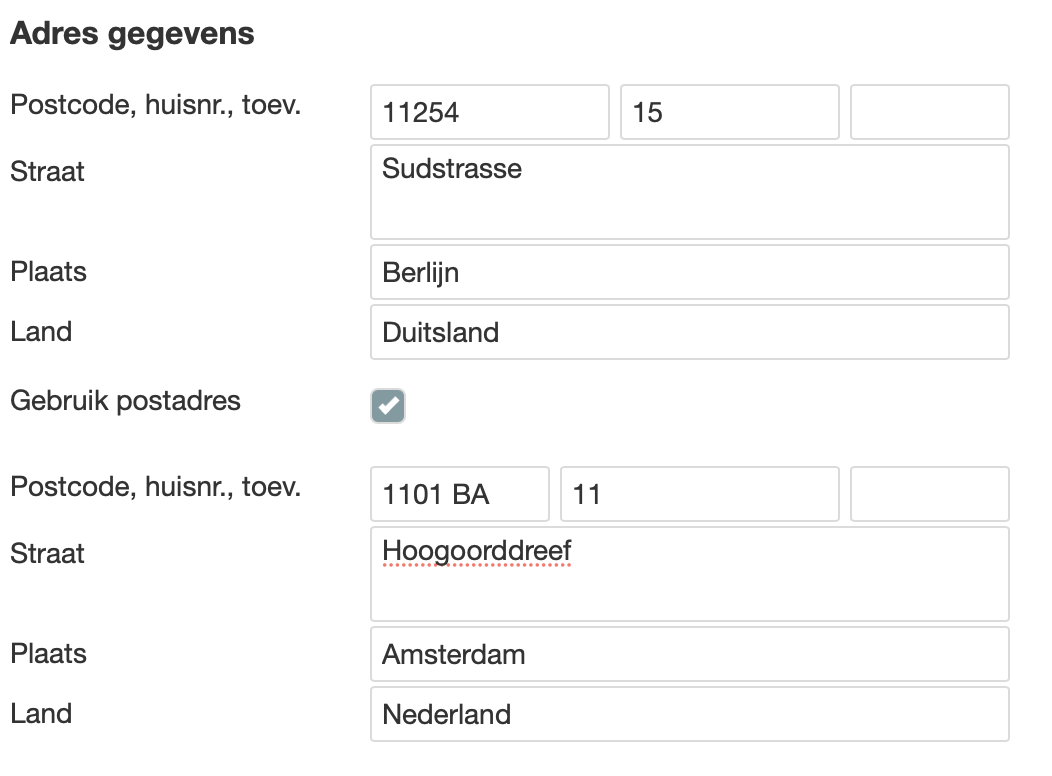The width and height of the screenshot is (1052, 776).
Task: Click the Adres gegevens heading
Action: coord(132,34)
